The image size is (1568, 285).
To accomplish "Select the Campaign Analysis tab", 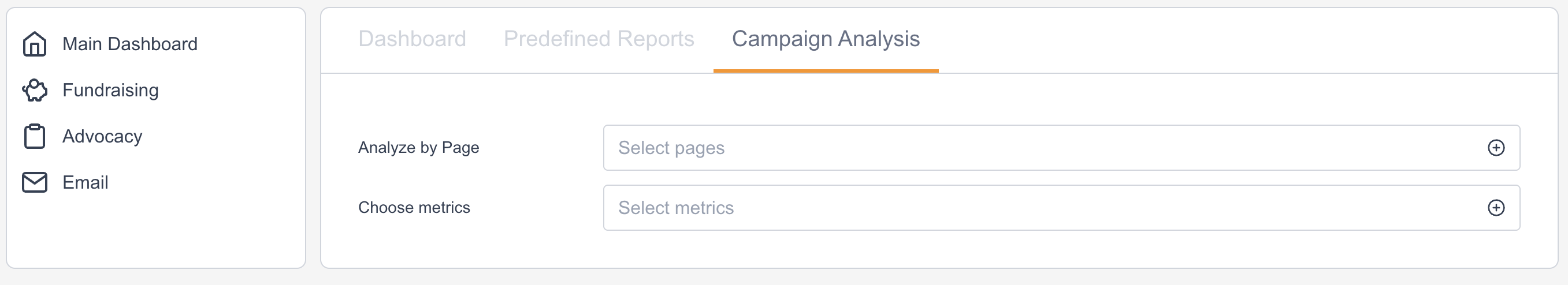I will pos(826,39).
